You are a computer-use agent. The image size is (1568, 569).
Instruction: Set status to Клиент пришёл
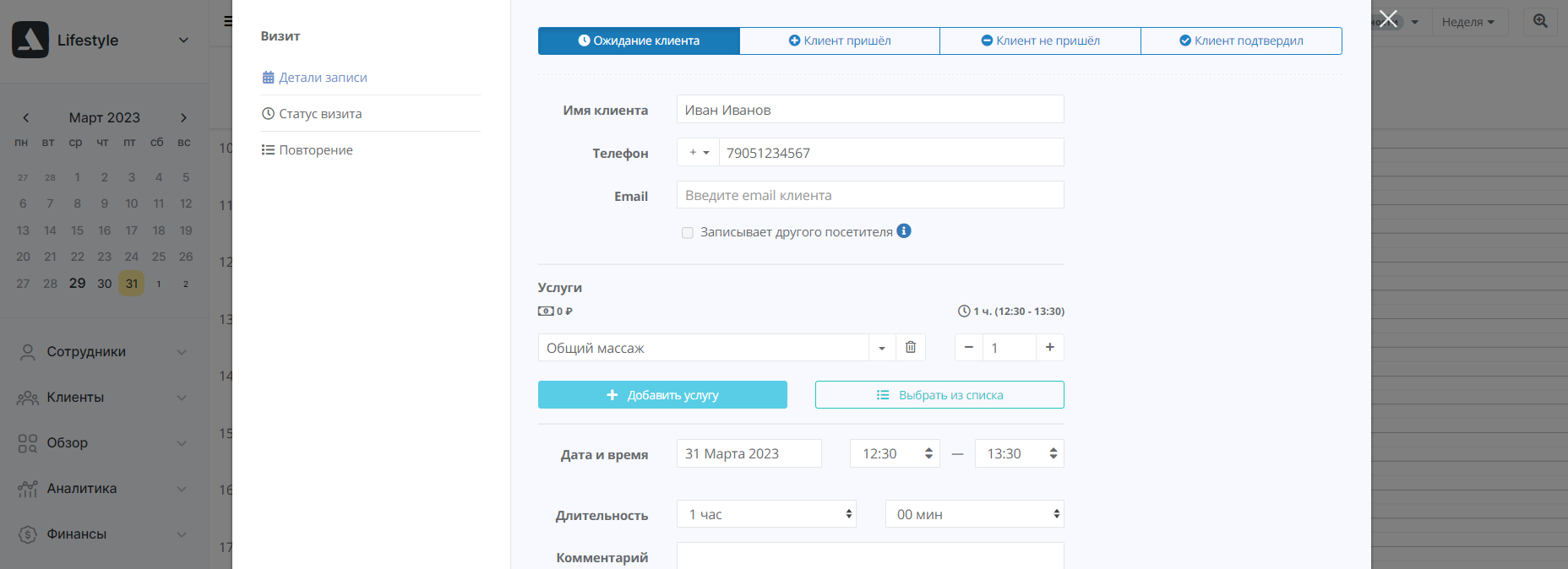tap(840, 41)
